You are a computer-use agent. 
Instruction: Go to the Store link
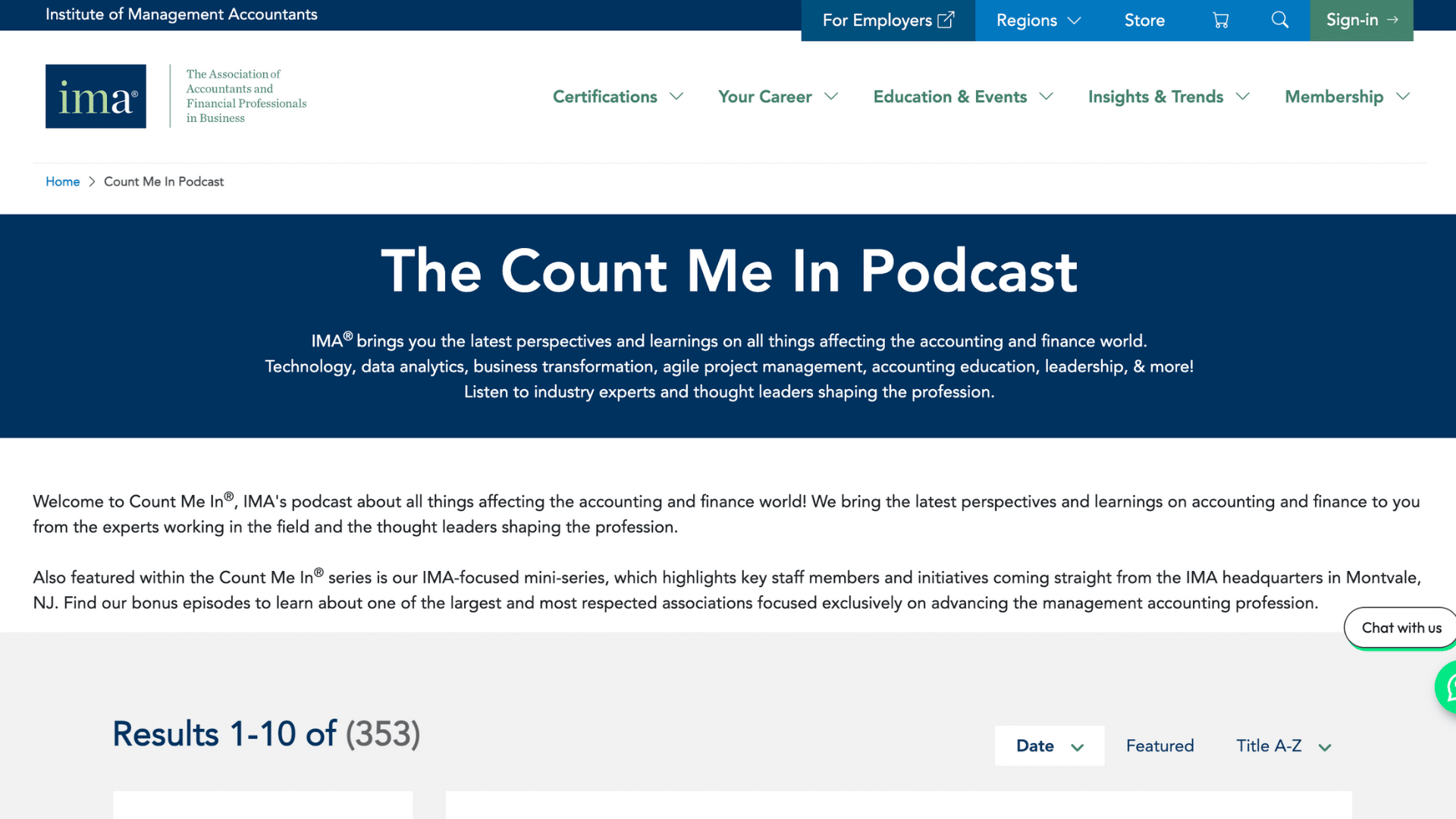1144,20
